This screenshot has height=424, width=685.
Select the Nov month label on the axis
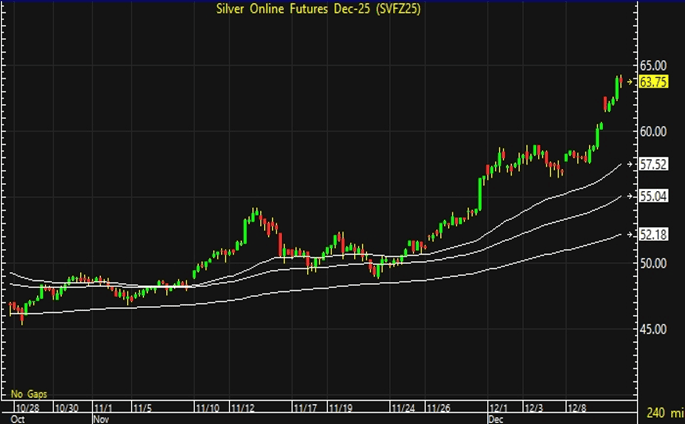[101, 419]
